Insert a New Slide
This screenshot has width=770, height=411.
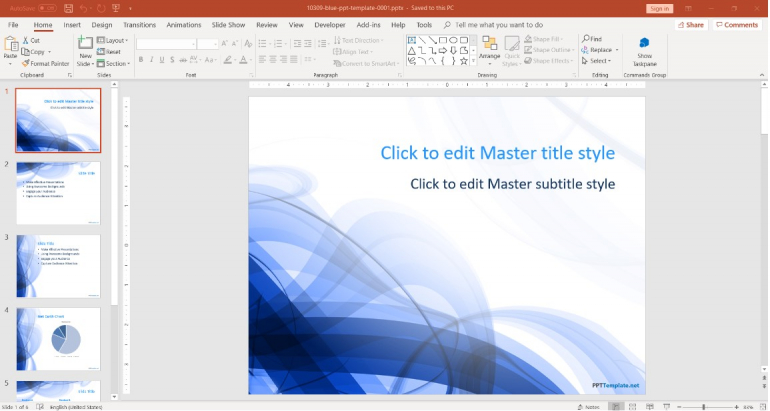tap(86, 51)
